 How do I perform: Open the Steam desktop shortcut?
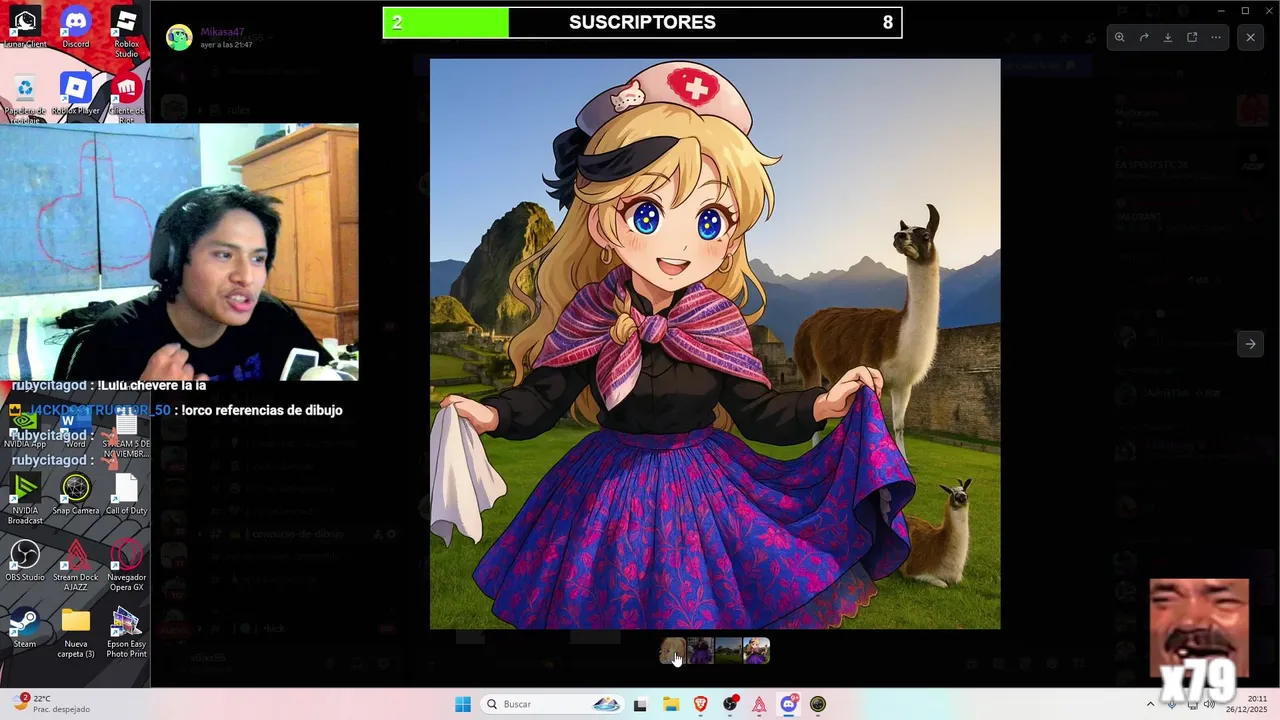tap(25, 628)
